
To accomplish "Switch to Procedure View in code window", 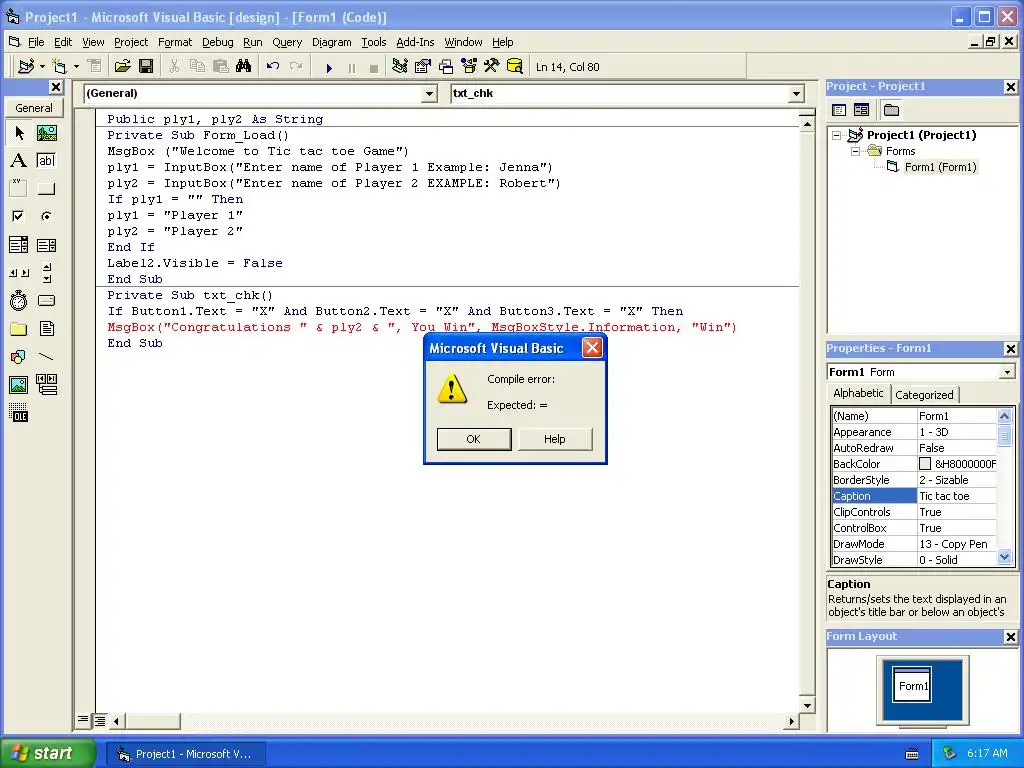I will pos(83,720).
